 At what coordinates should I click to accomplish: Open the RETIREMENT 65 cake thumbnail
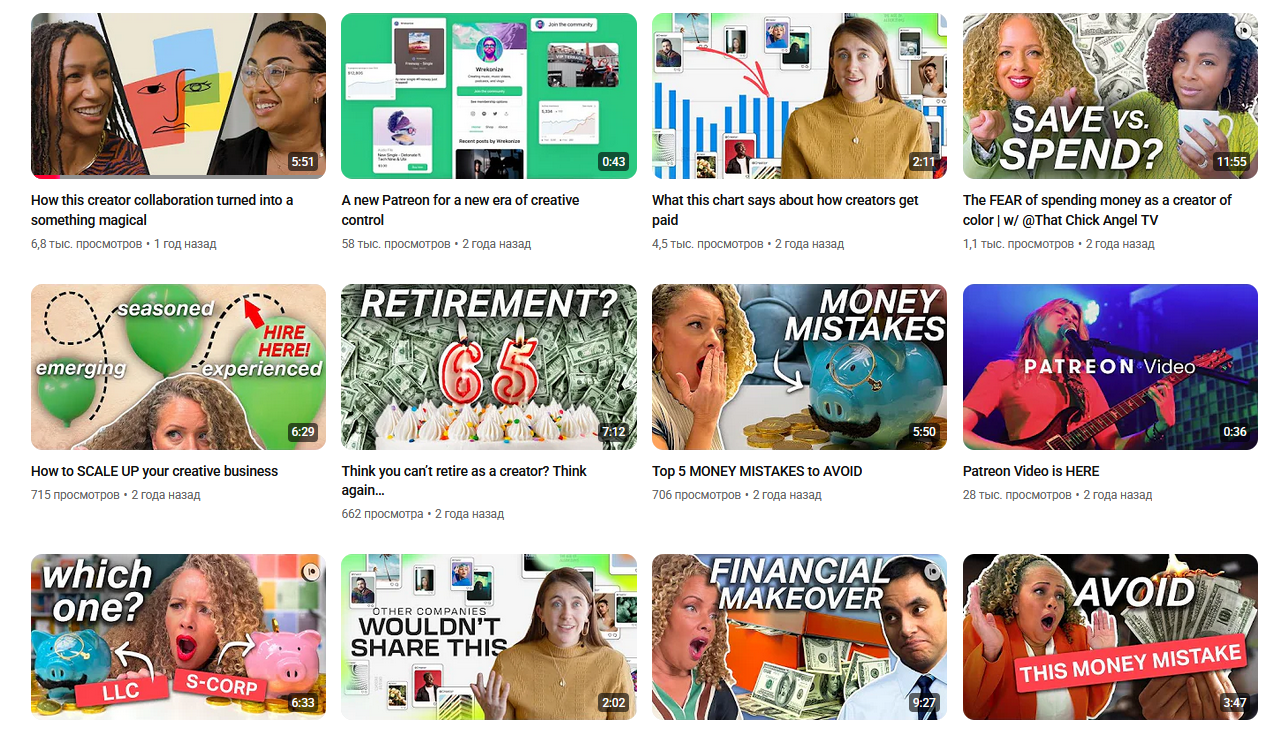pos(489,367)
